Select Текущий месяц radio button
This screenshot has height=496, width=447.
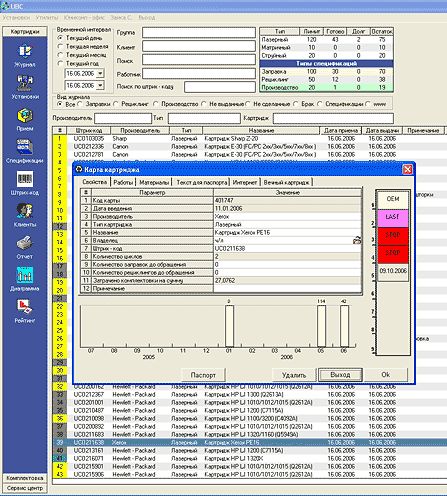click(x=60, y=55)
